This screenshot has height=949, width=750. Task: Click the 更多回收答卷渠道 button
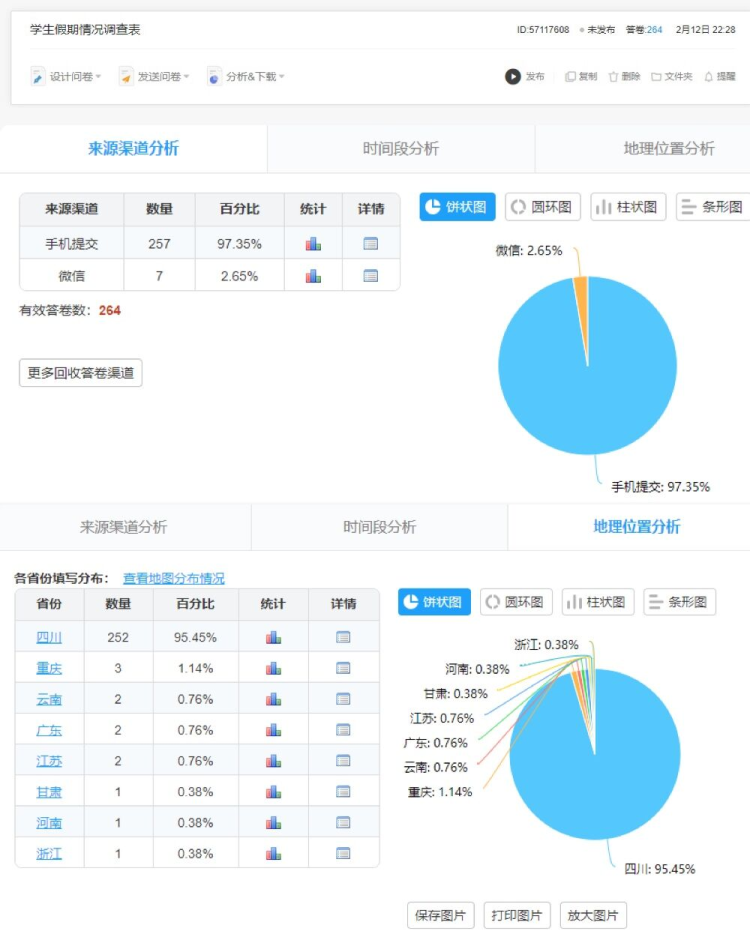[x=81, y=373]
